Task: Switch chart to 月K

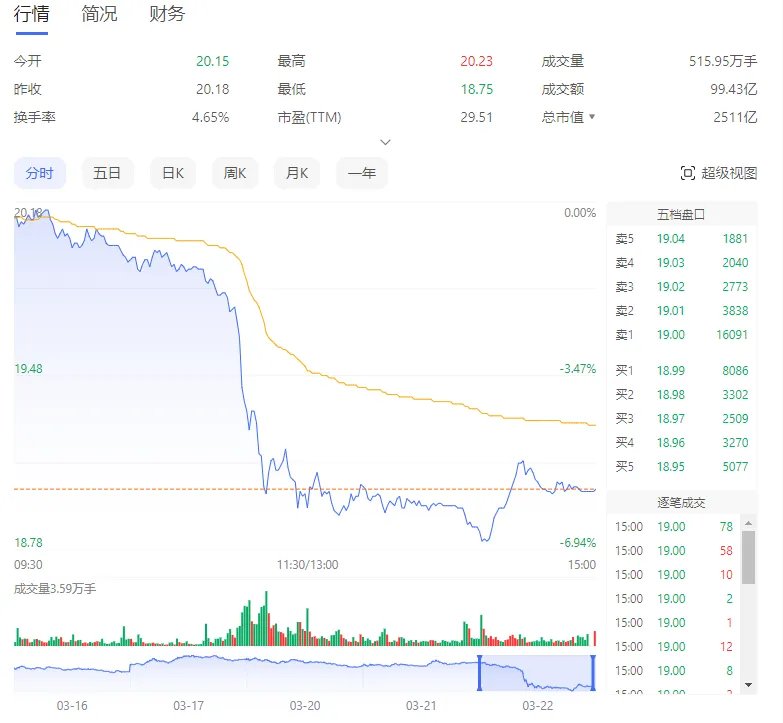Action: click(297, 173)
